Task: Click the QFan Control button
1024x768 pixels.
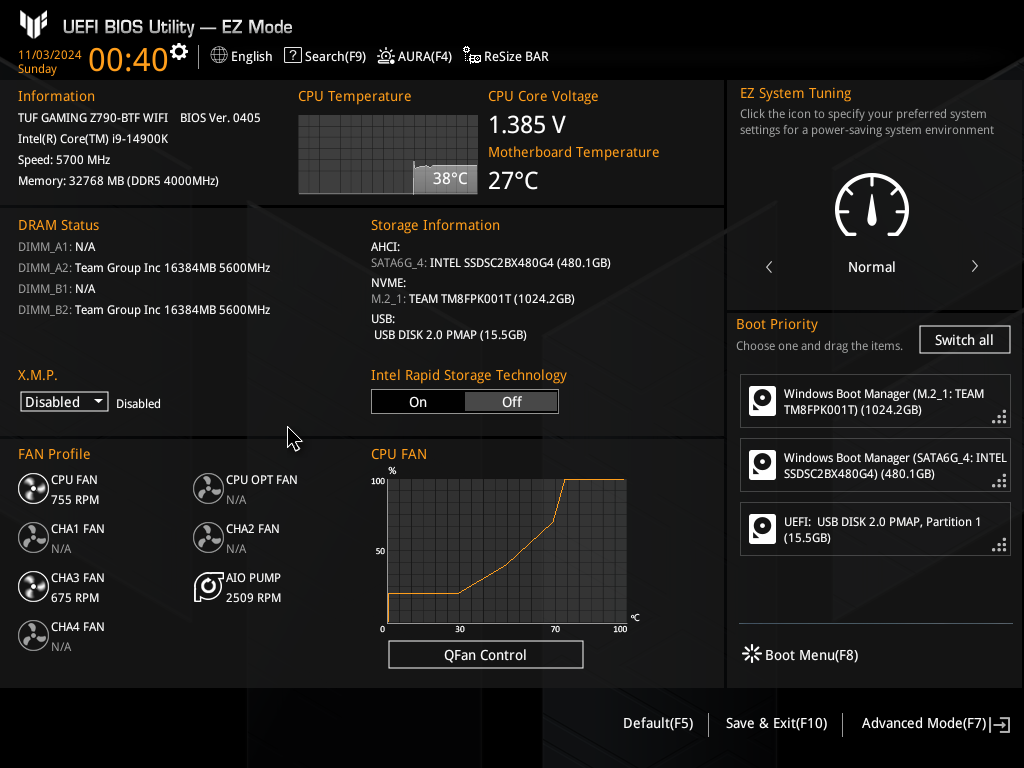Action: (x=485, y=654)
